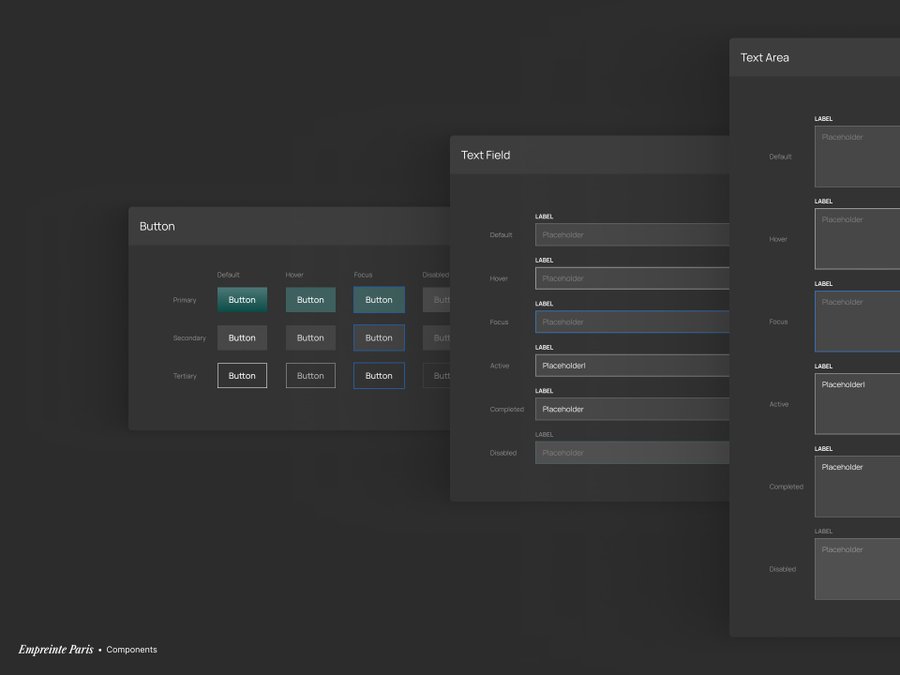
Task: Click the Active state text field
Action: [x=632, y=366]
